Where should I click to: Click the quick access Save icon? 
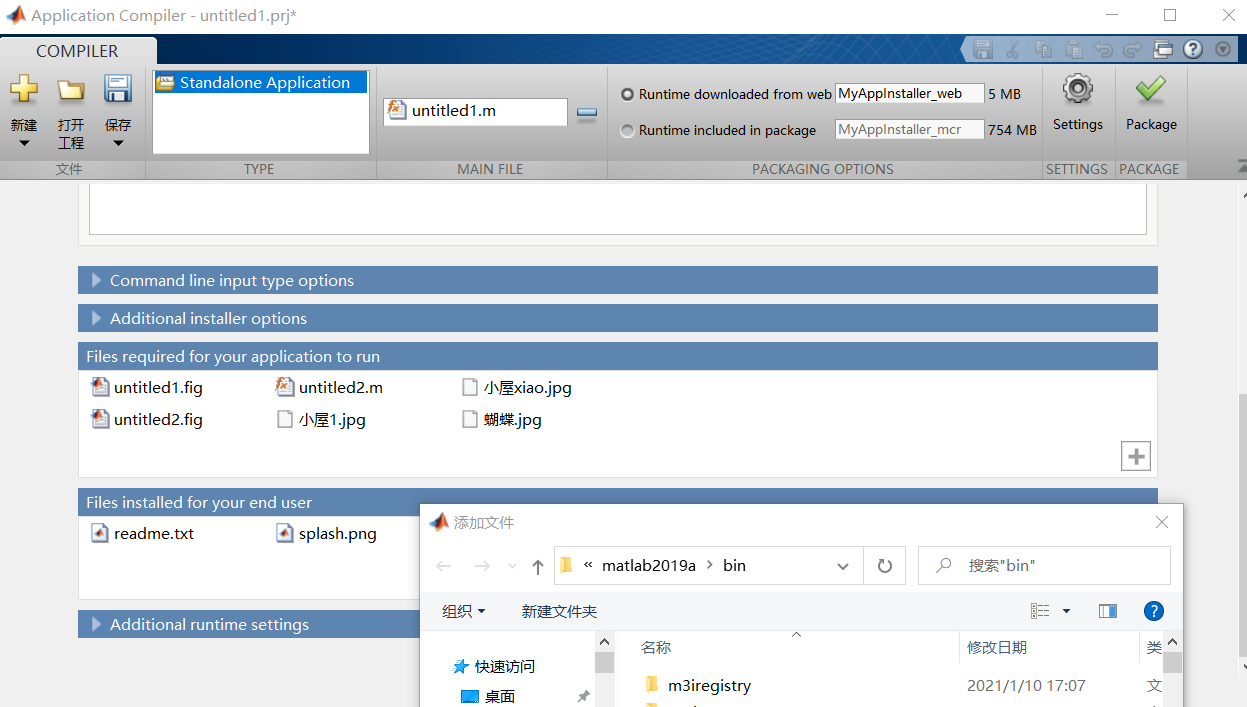(x=983, y=49)
